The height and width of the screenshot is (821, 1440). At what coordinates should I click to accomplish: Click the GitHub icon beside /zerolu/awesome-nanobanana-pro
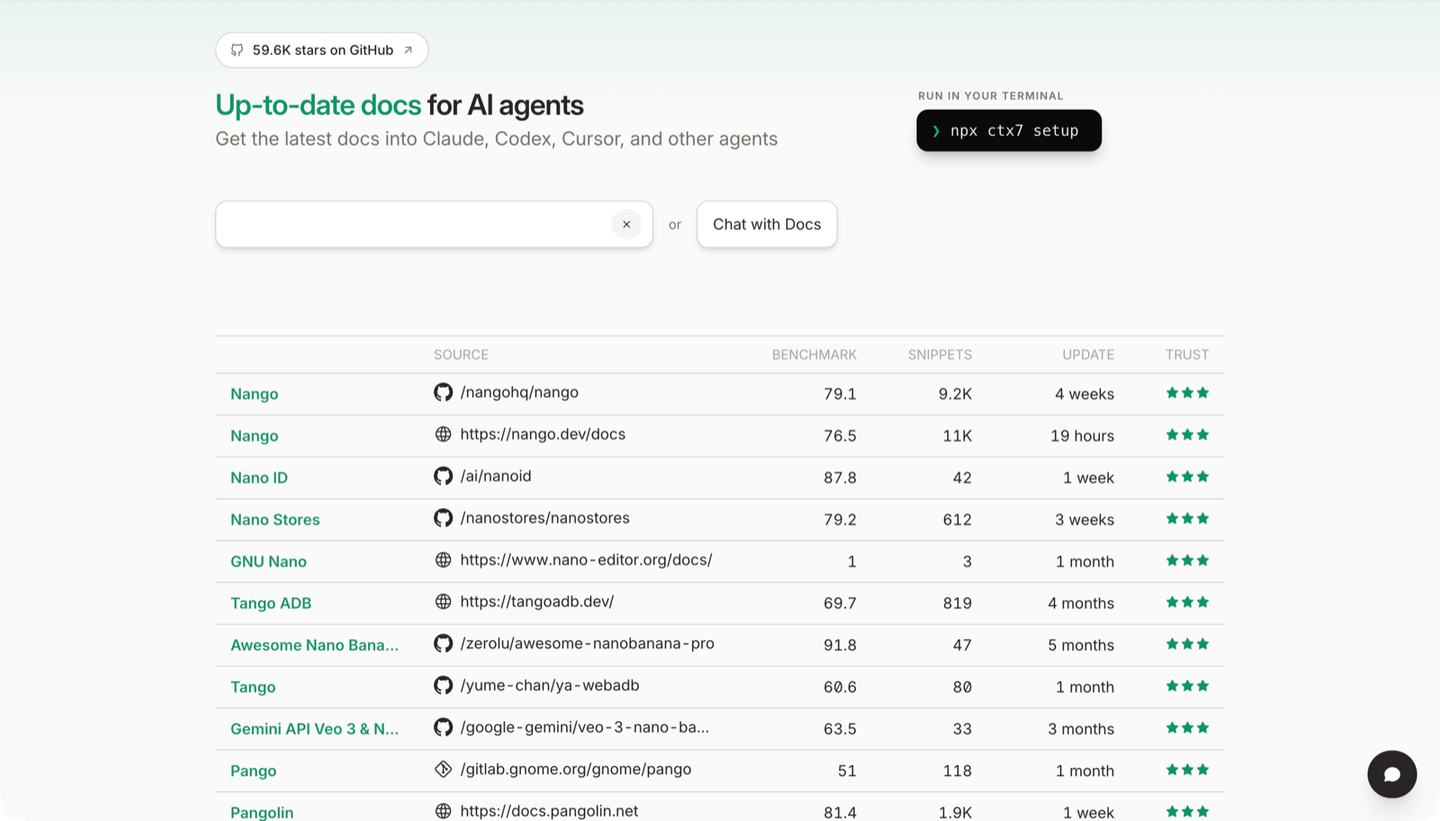tap(443, 644)
